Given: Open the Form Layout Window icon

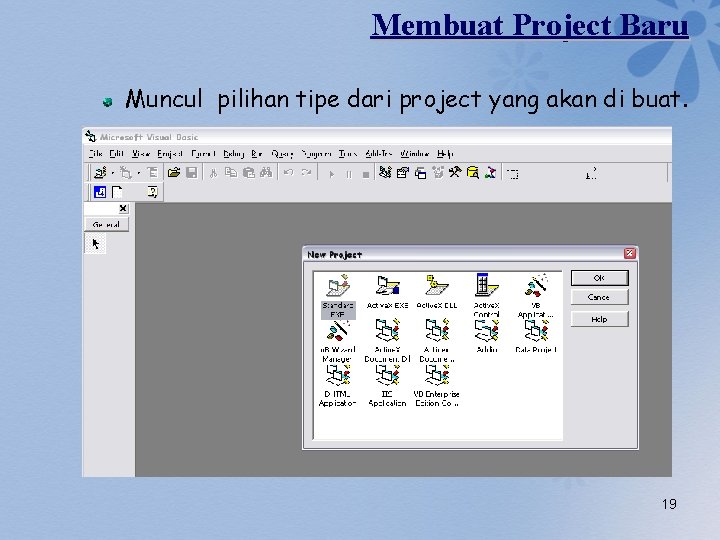Looking at the screenshot, I should tap(420, 173).
